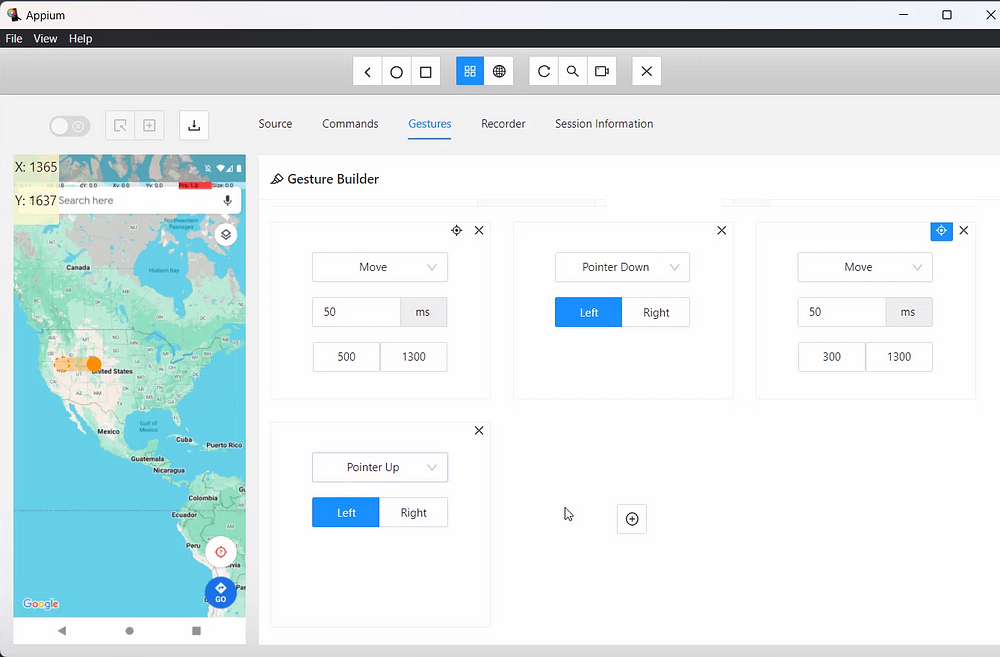Quit session with toolbar X icon
The image size is (1000, 657).
(647, 71)
